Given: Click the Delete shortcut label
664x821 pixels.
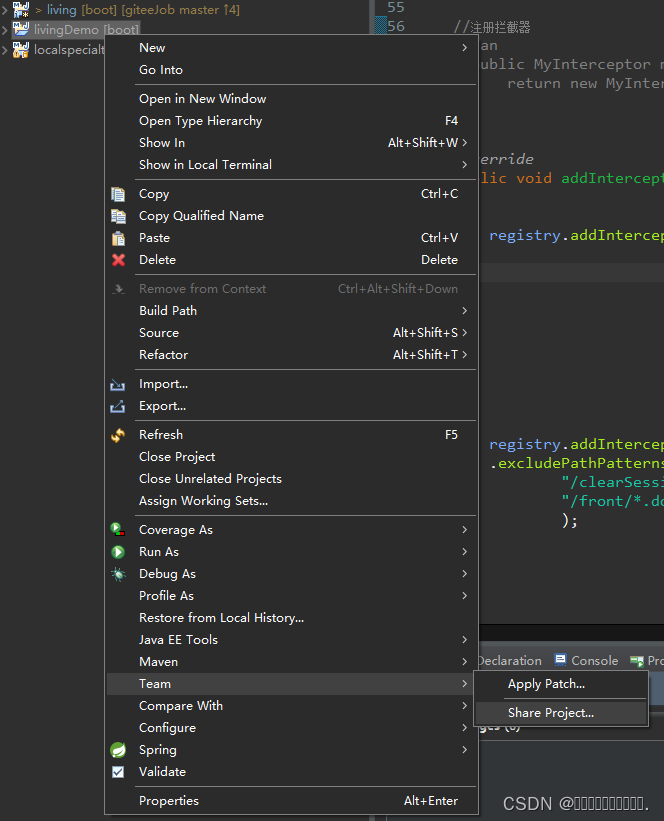Looking at the screenshot, I should pos(439,260).
